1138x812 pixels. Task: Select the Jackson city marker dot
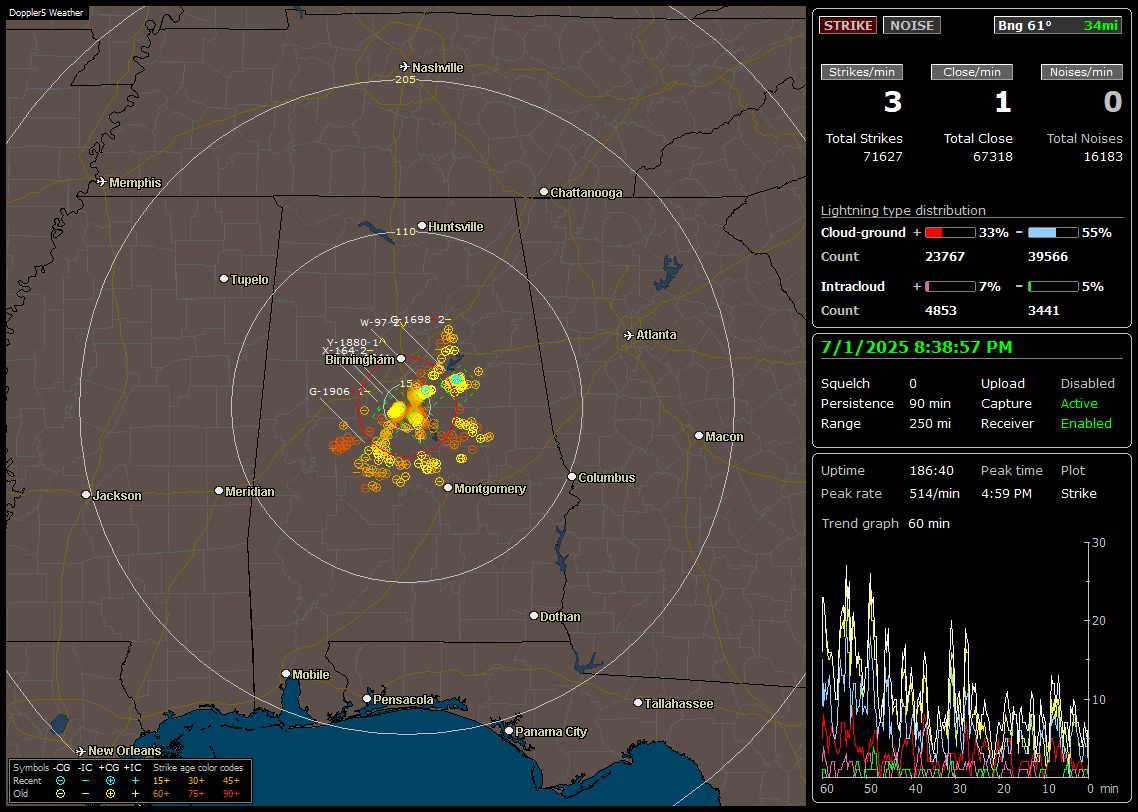(x=86, y=494)
